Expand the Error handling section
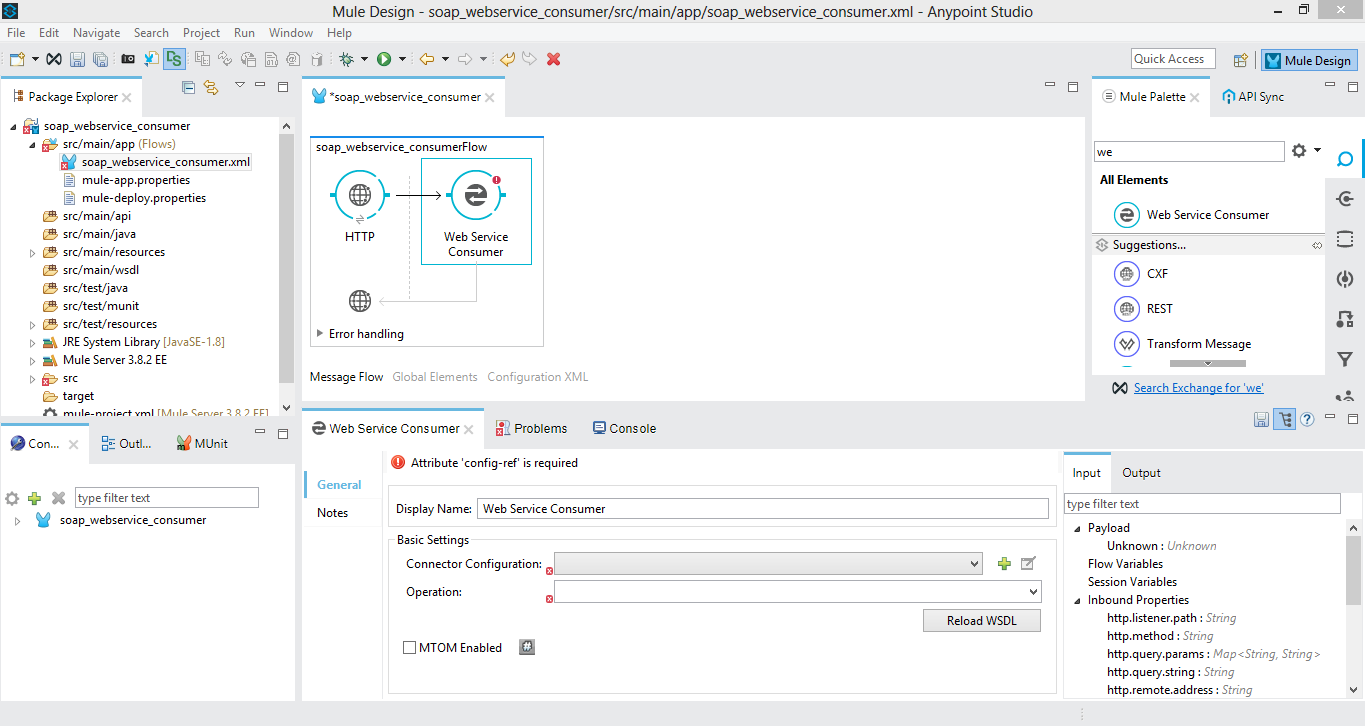Image resolution: width=1365 pixels, height=726 pixels. pyautogui.click(x=320, y=334)
